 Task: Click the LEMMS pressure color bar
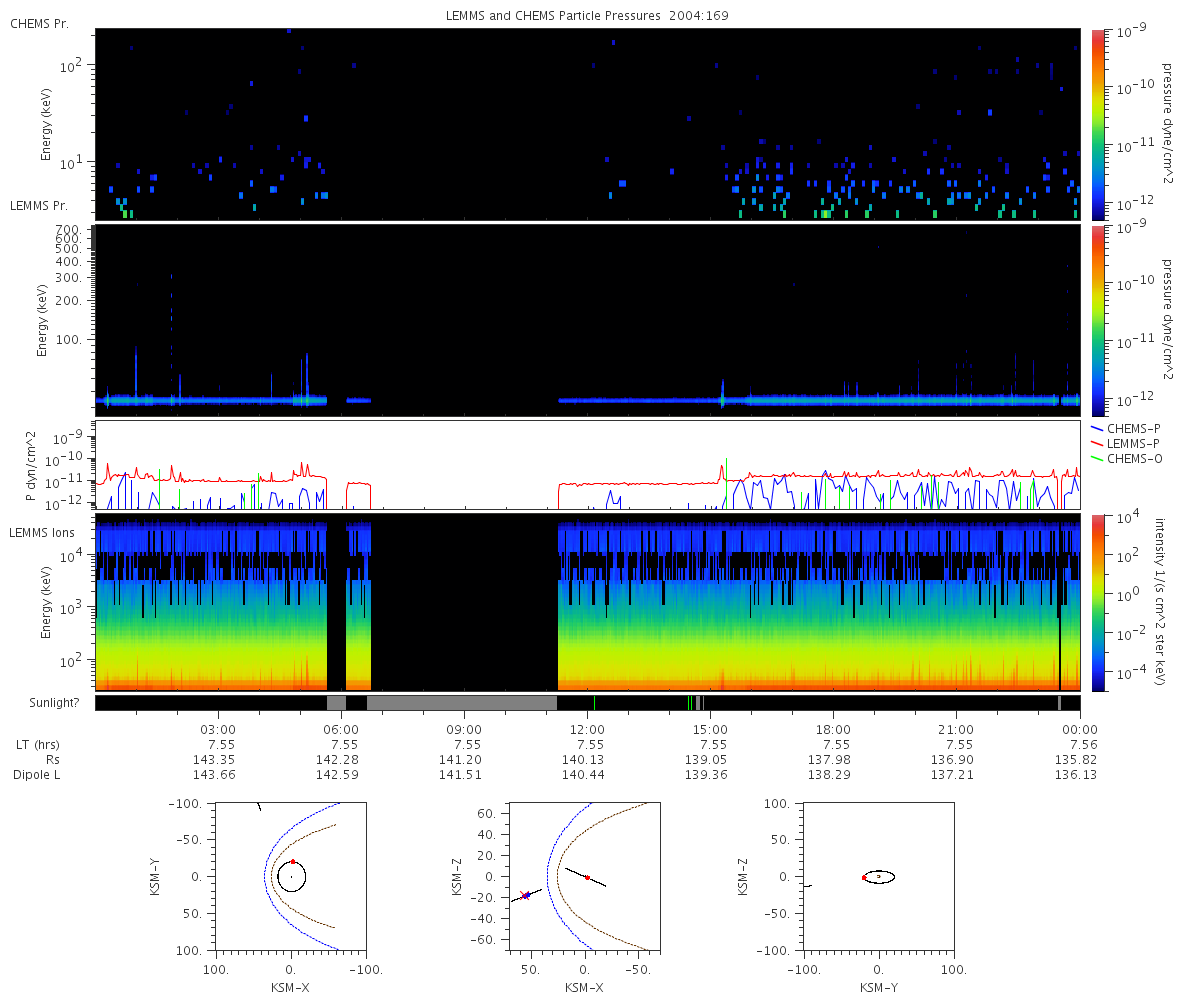pyautogui.click(x=1098, y=320)
